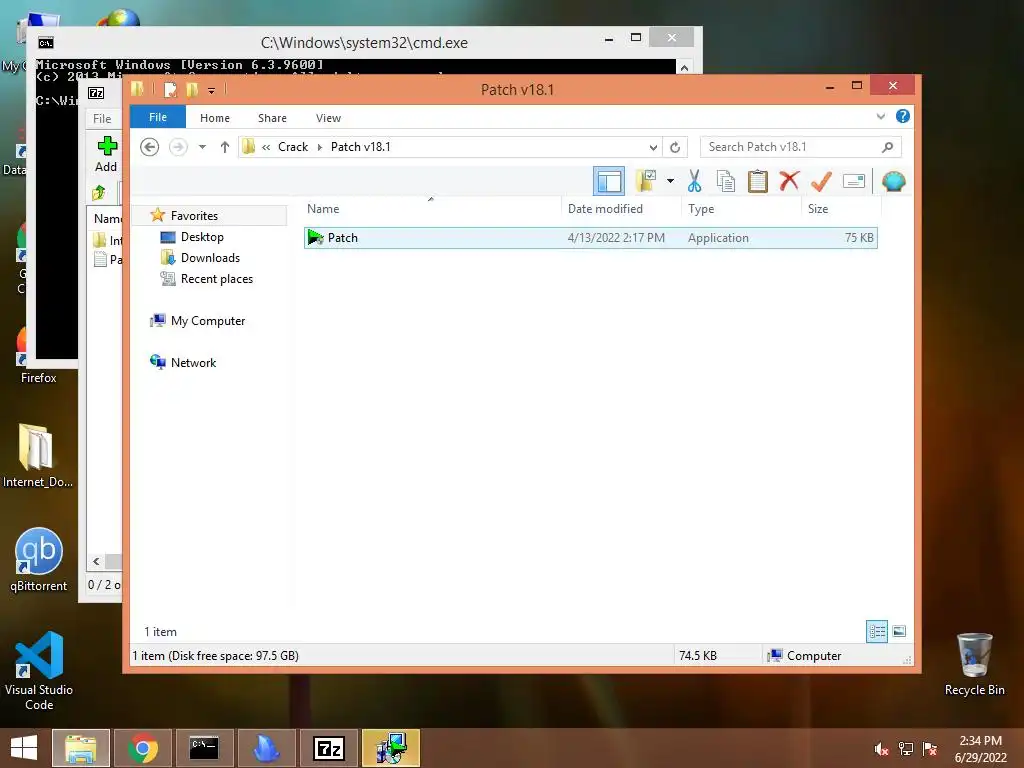Toggle the navigation pane layout button
The height and width of the screenshot is (768, 1024).
click(609, 182)
